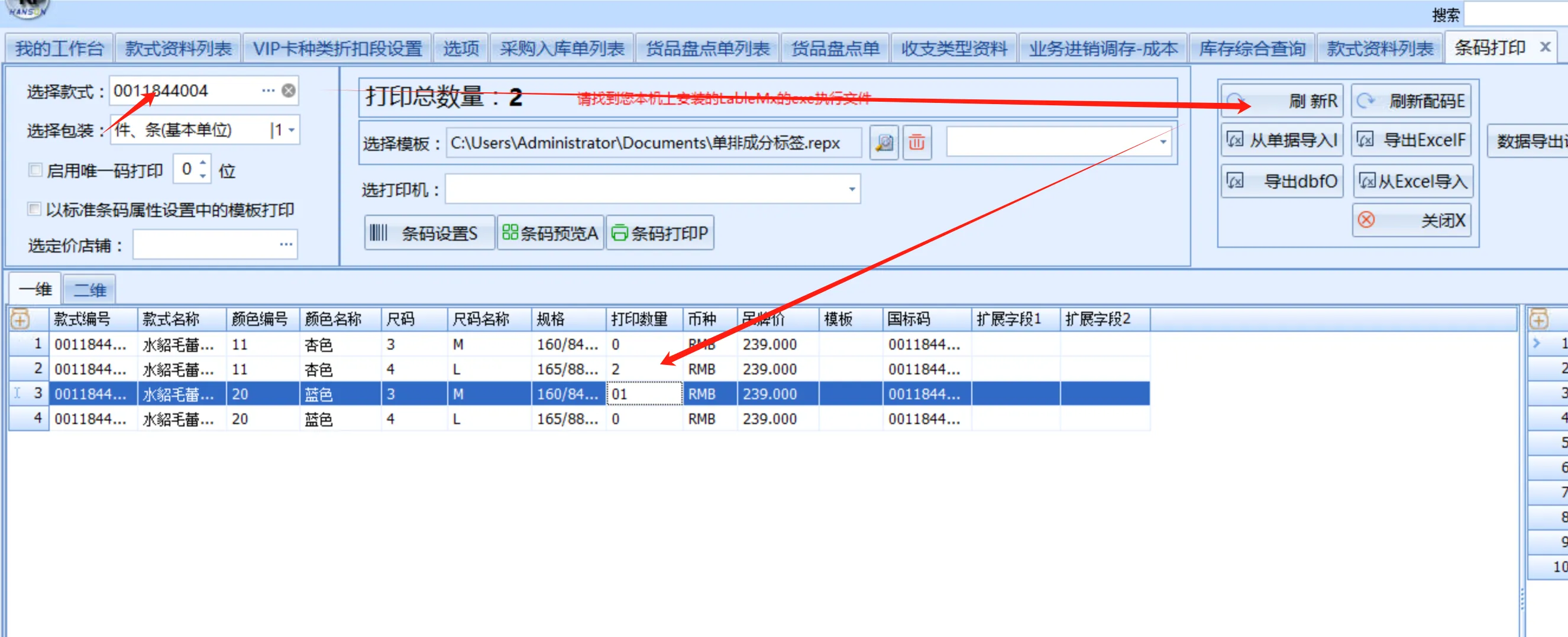Toggle 以标准条码属性设置中的模板打印 checkbox

click(35, 209)
